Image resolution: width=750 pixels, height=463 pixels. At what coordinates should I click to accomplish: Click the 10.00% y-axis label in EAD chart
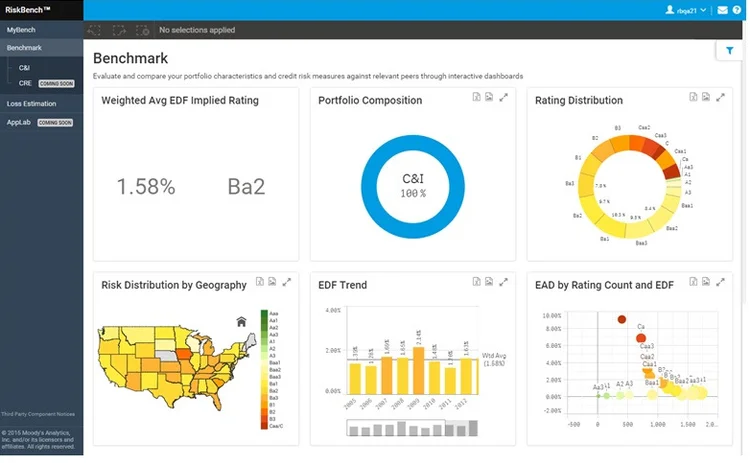pyautogui.click(x=551, y=316)
